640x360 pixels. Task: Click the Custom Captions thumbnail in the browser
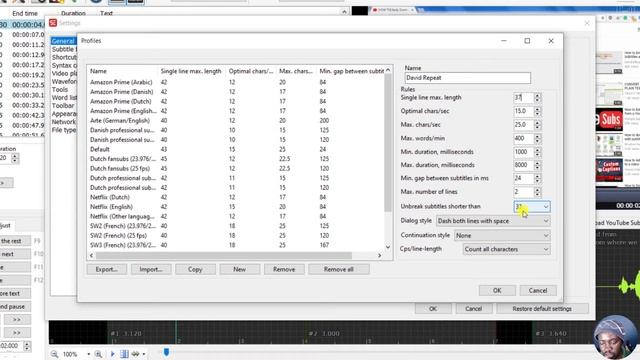click(x=609, y=171)
